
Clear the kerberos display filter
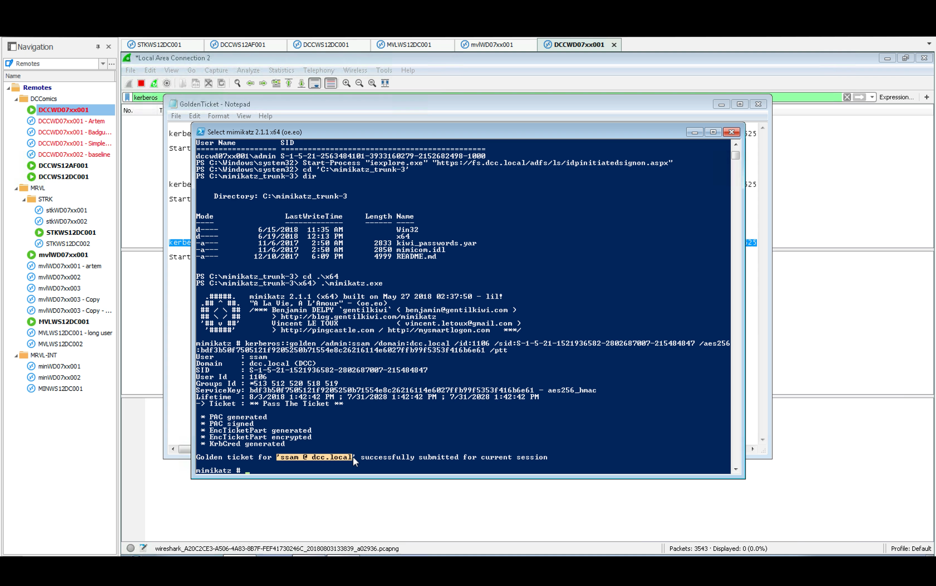click(847, 97)
